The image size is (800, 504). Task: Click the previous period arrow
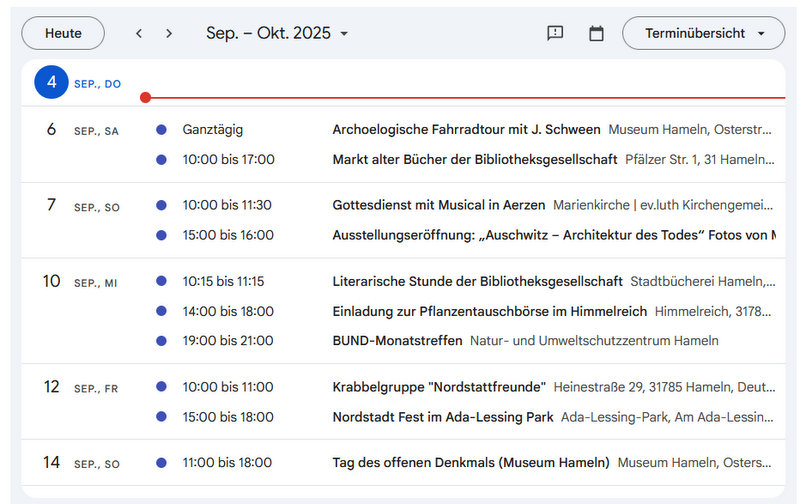tap(139, 33)
